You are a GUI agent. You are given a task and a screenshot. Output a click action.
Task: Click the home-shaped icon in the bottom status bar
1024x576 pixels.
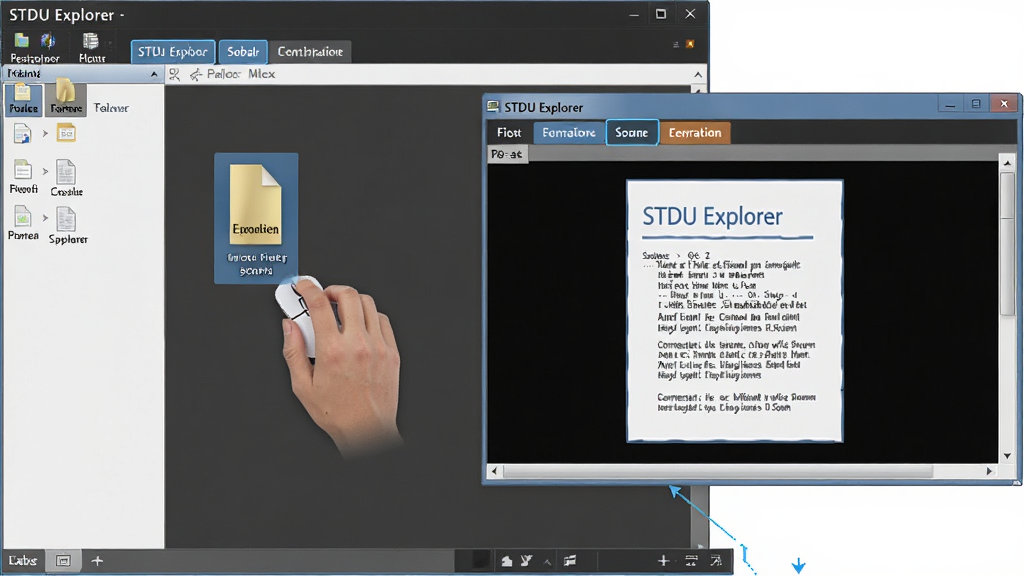click(507, 561)
